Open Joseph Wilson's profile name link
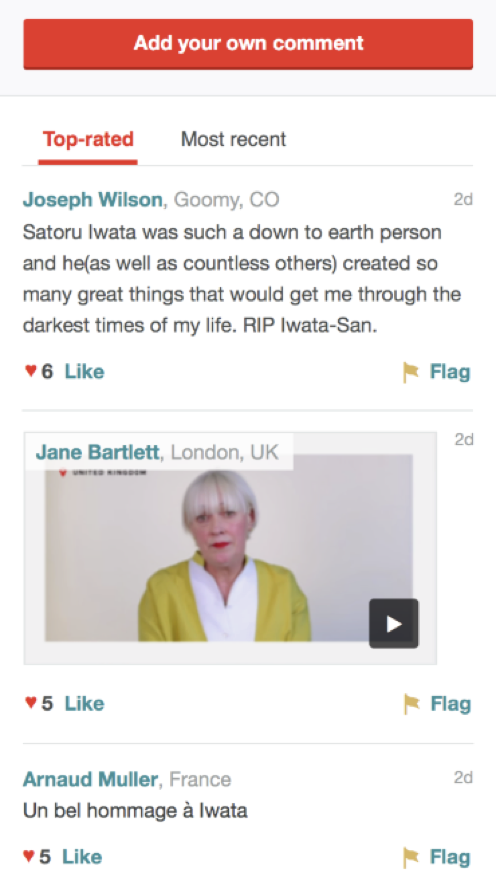The height and width of the screenshot is (881, 496). (93, 199)
